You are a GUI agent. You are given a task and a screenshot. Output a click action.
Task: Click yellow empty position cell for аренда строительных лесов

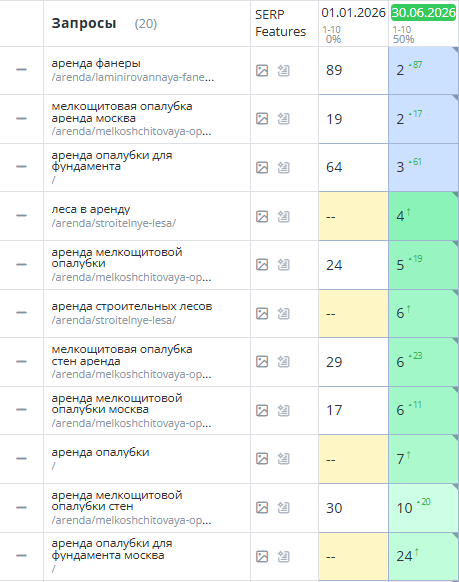(x=353, y=314)
